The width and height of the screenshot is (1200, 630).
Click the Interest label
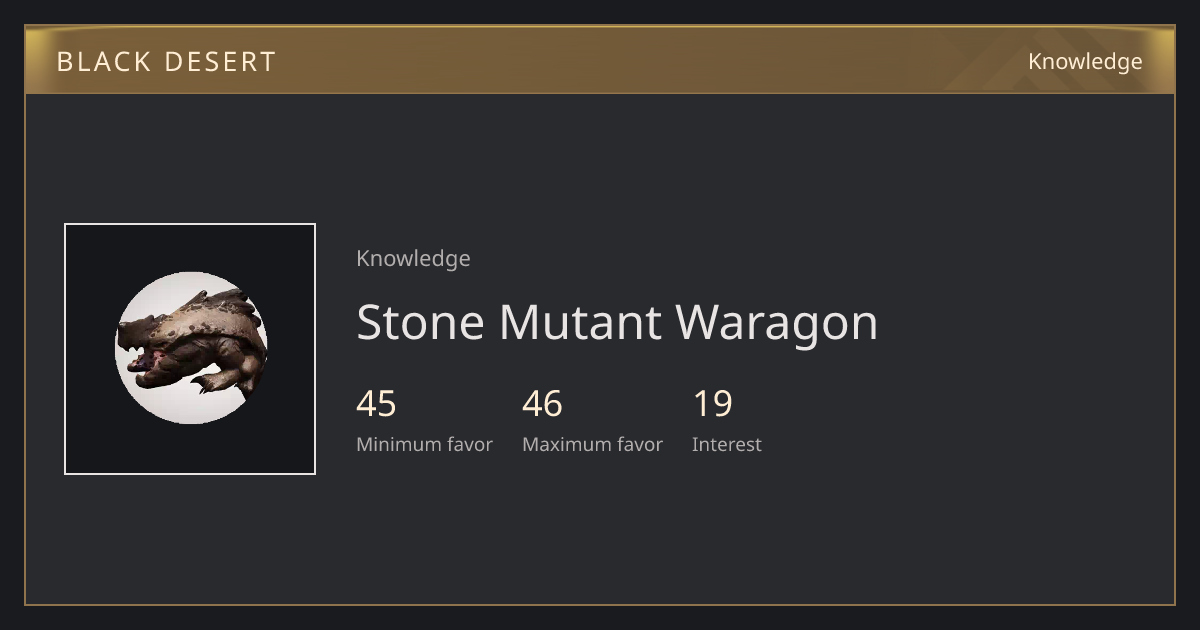click(x=727, y=444)
